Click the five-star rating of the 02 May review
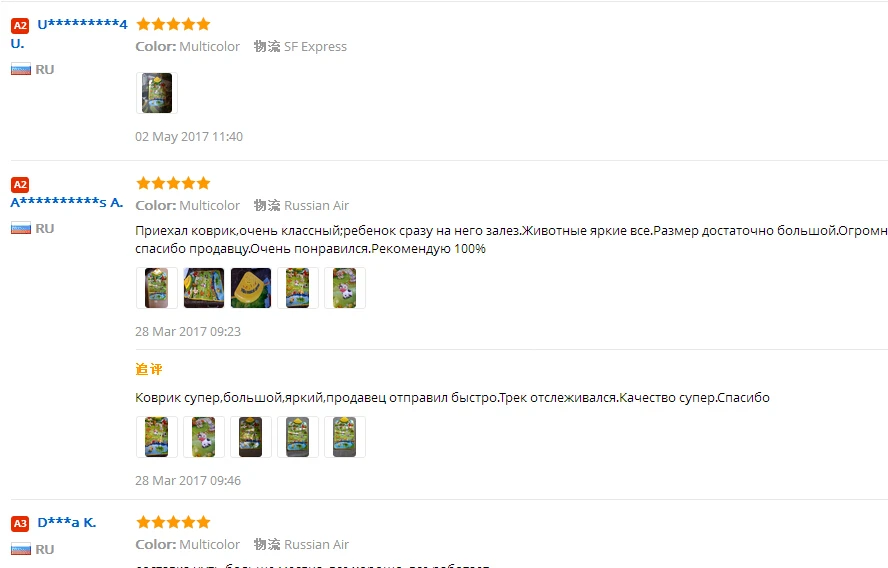Viewport: 888px width, 568px height. point(173,24)
